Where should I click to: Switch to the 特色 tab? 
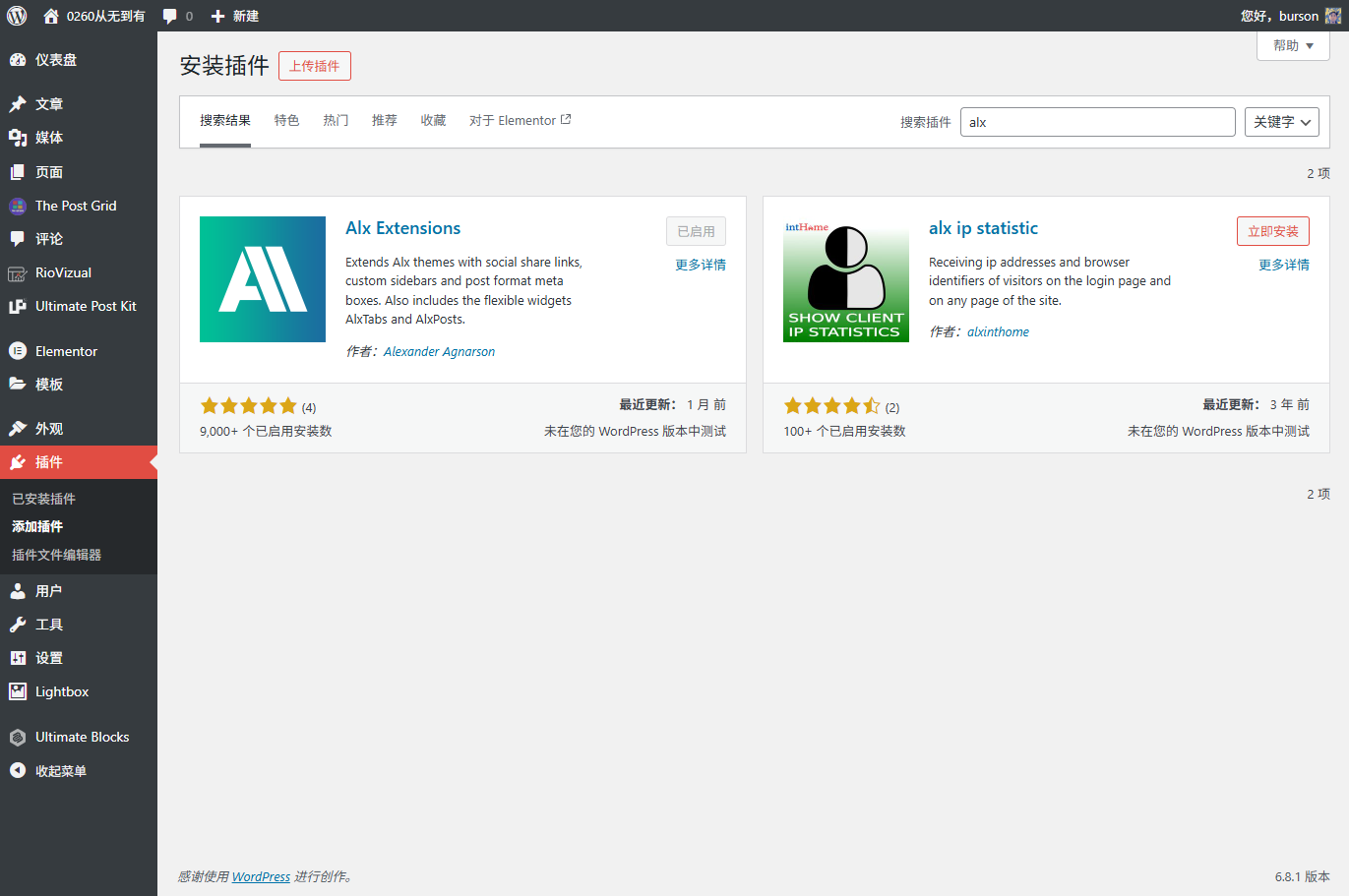pos(286,121)
